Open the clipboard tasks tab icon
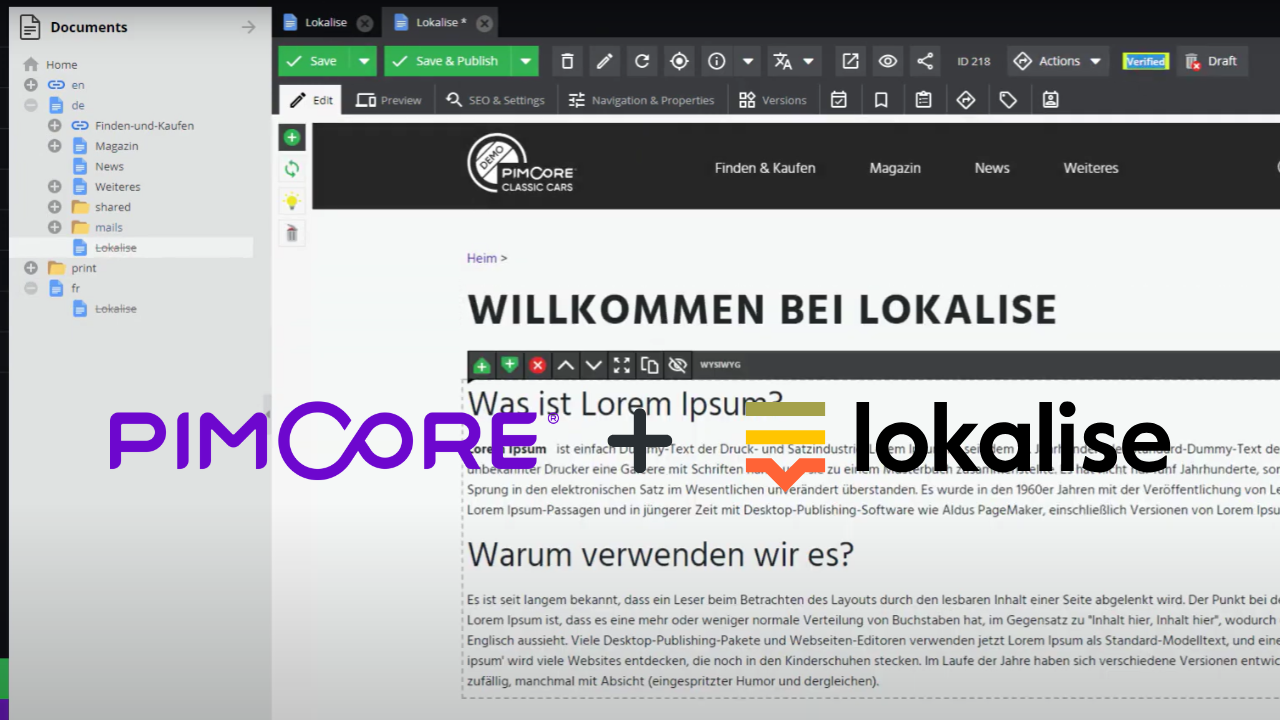Screen dimensions: 1280x720 923,100
